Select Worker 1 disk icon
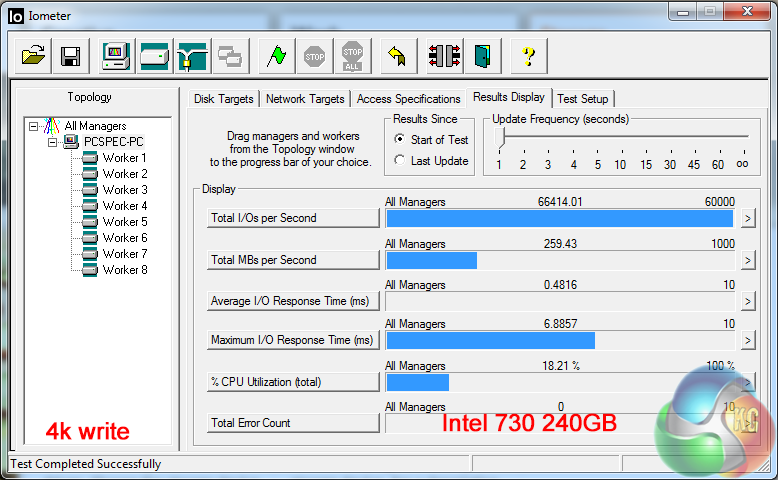 pos(90,158)
